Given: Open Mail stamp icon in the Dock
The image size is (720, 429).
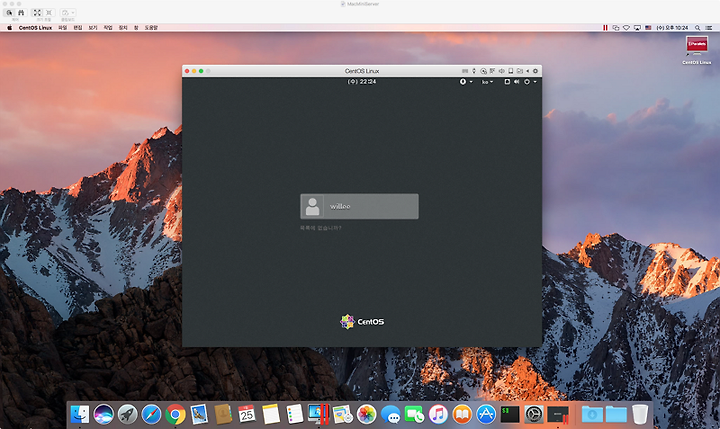Looking at the screenshot, I should point(199,414).
